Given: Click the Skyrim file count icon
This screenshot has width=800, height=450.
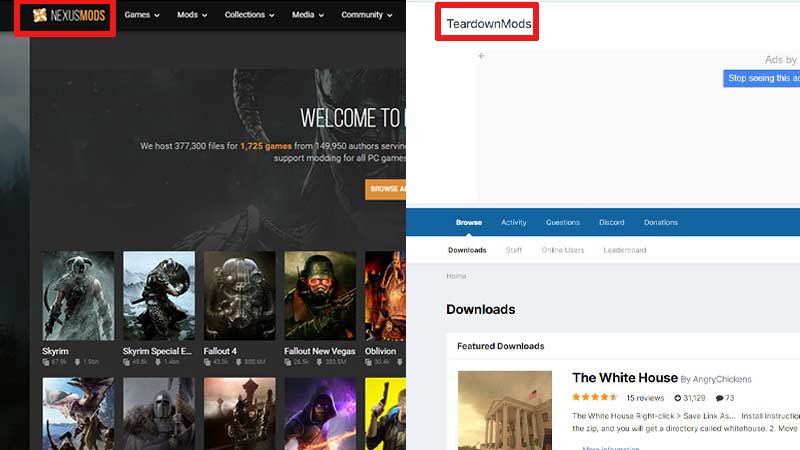Looking at the screenshot, I should (x=46, y=362).
